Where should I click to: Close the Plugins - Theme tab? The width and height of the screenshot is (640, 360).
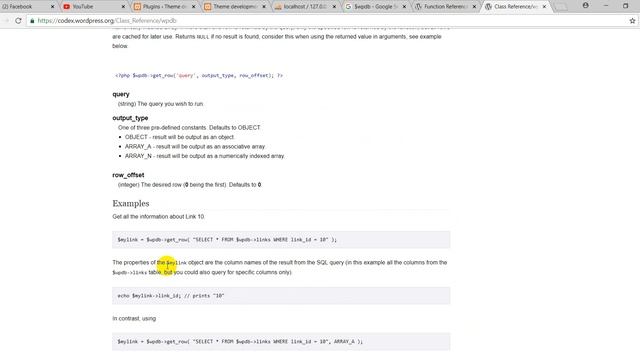pos(193,7)
